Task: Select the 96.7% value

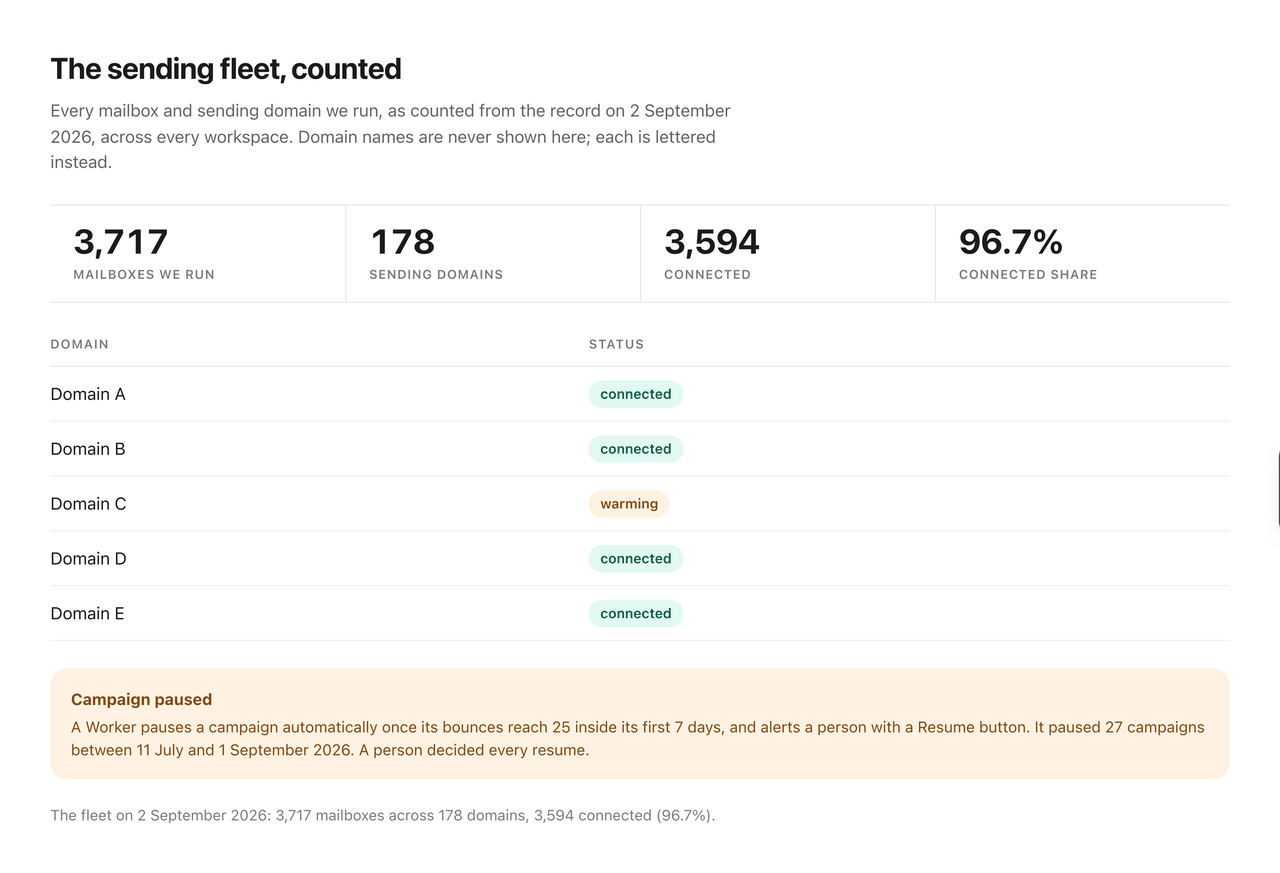Action: [1010, 242]
